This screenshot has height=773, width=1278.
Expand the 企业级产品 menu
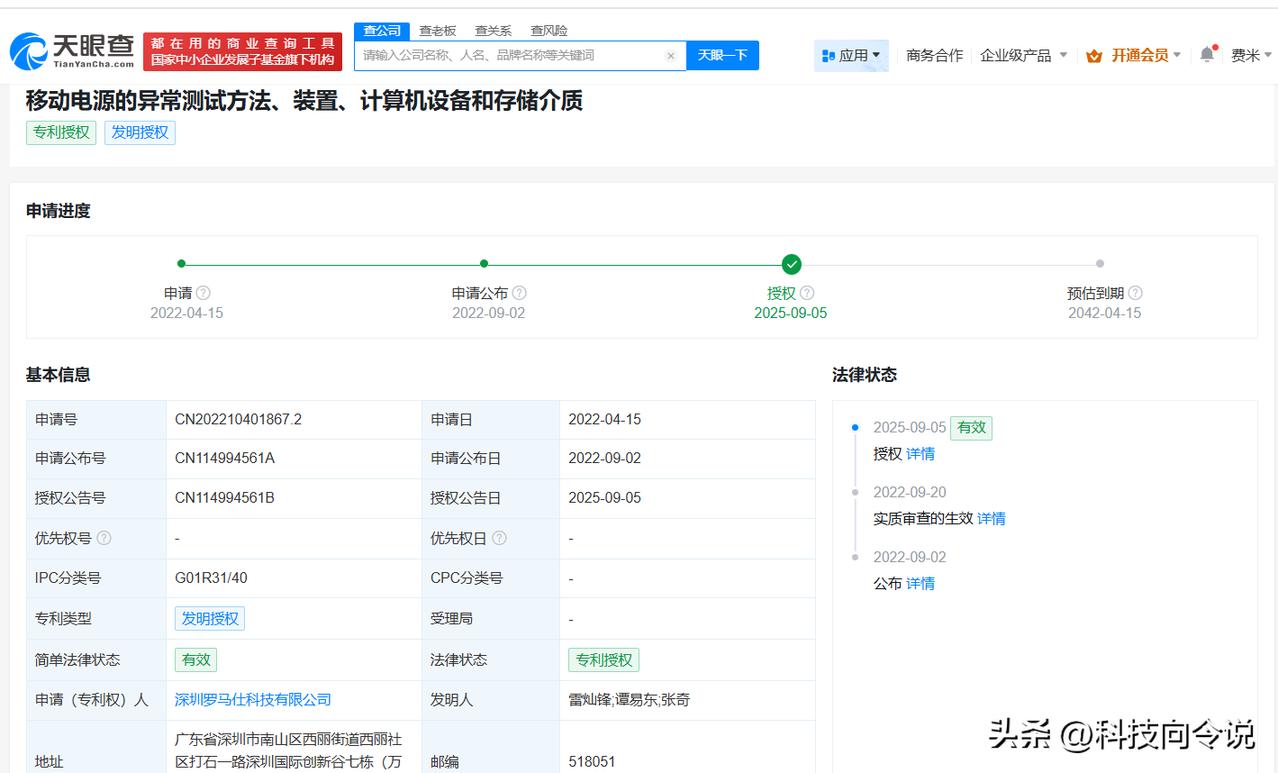[1023, 56]
